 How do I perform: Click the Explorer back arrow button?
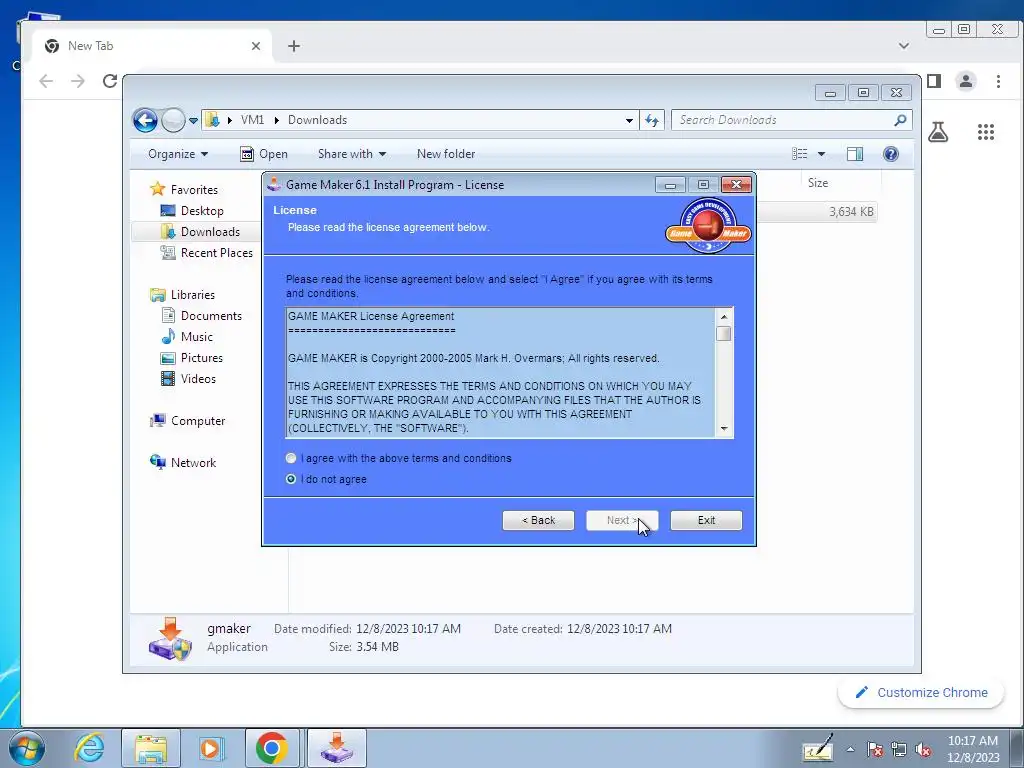point(145,120)
